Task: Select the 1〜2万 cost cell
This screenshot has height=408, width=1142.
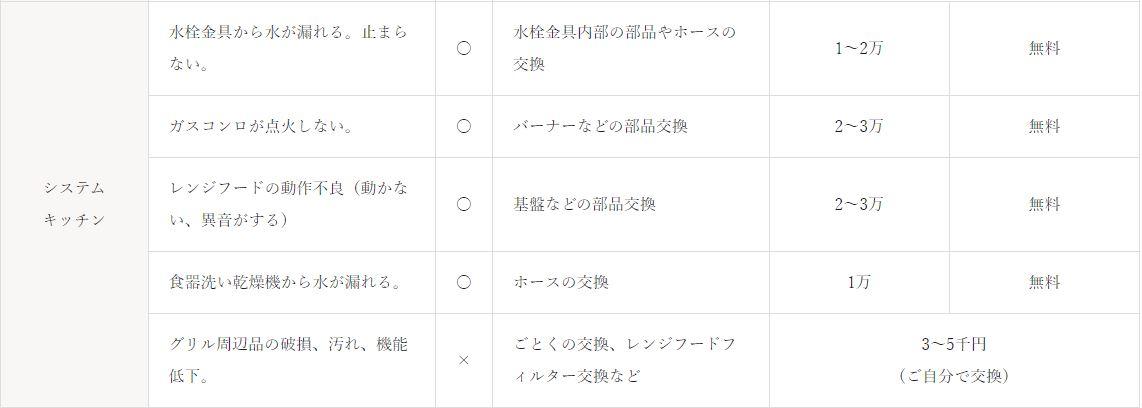Action: pos(859,48)
